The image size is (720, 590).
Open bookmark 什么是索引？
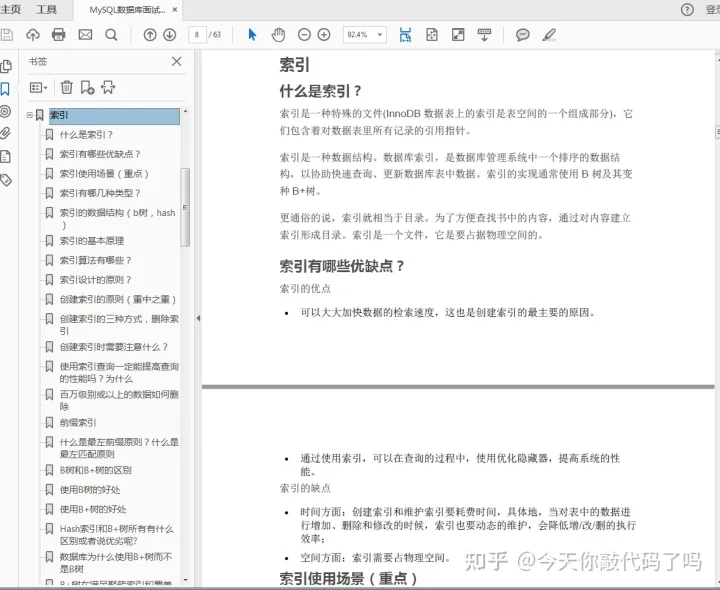[x=86, y=135]
